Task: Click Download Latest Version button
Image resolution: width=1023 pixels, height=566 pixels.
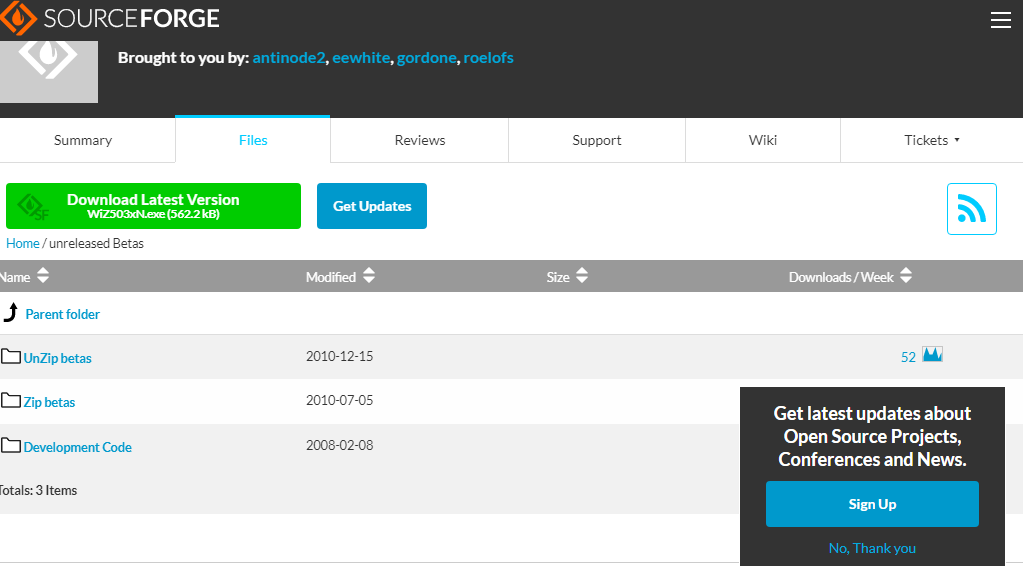Action: [x=153, y=206]
